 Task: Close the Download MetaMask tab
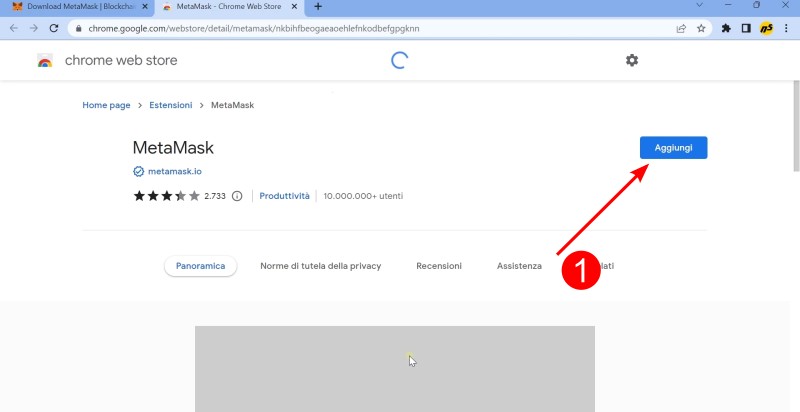pos(144,7)
